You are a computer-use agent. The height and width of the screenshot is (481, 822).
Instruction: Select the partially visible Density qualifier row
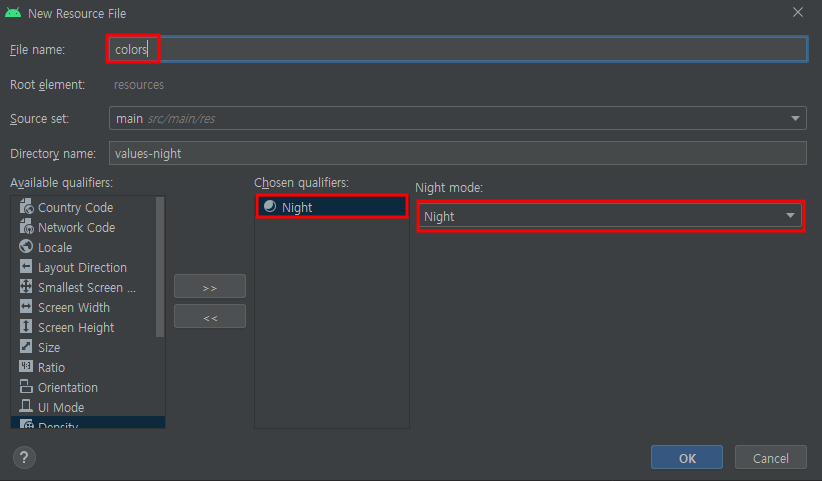tap(88, 422)
